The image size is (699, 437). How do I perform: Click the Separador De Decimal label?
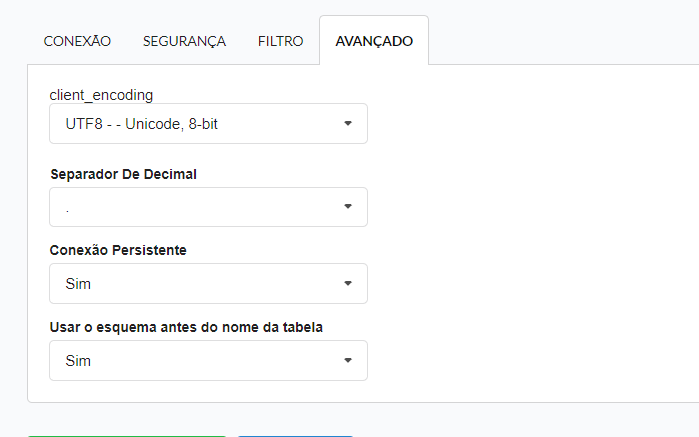pyautogui.click(x=123, y=174)
